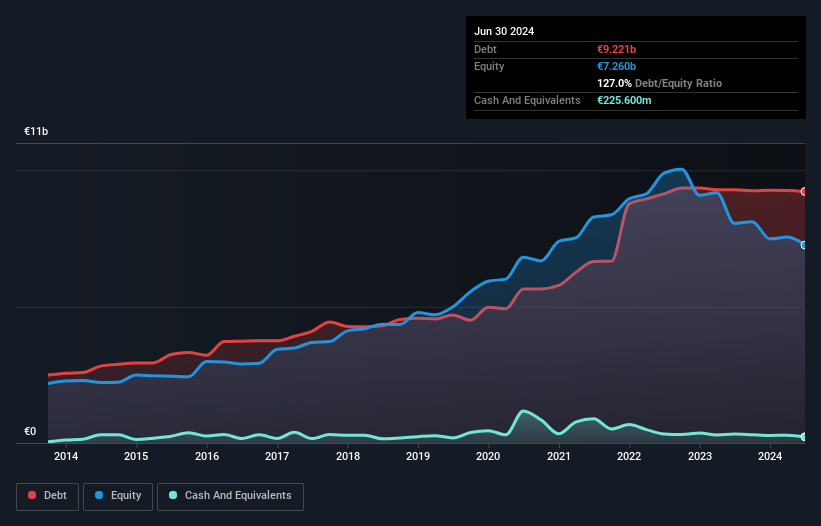Click the €9.221b debt value
The image size is (821, 526).
point(616,49)
